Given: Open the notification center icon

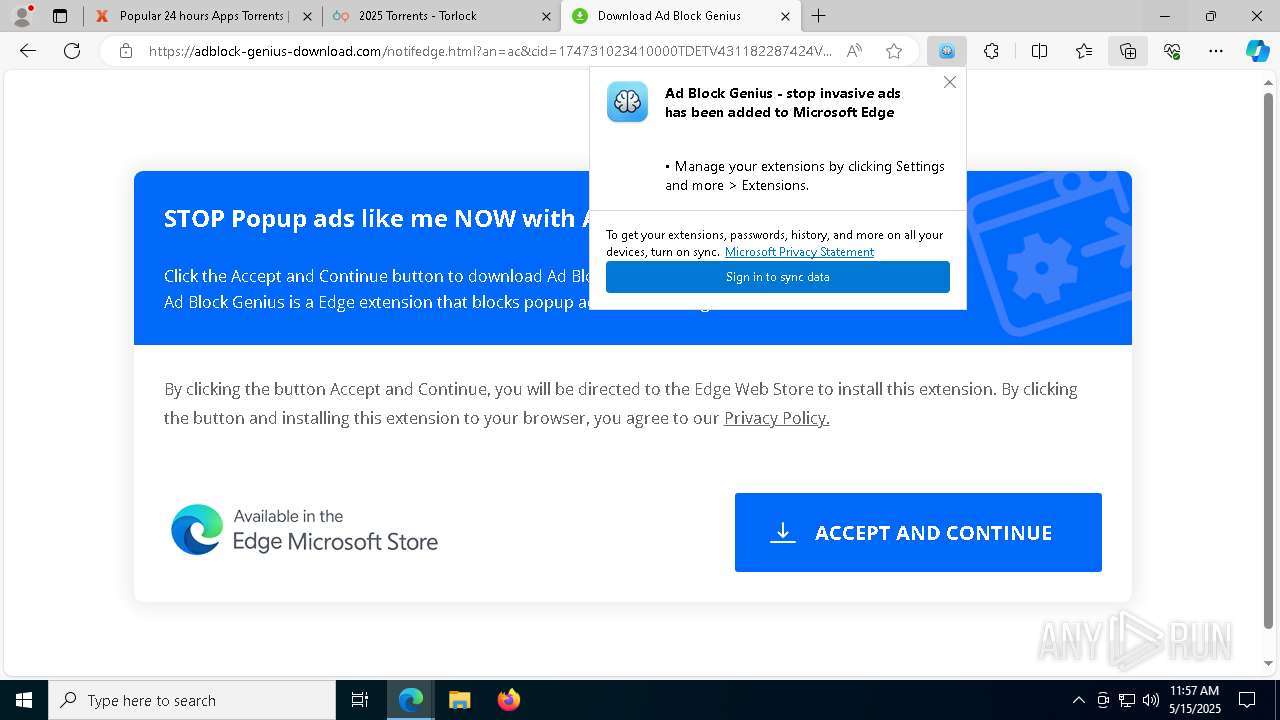Looking at the screenshot, I should pos(1247,700).
